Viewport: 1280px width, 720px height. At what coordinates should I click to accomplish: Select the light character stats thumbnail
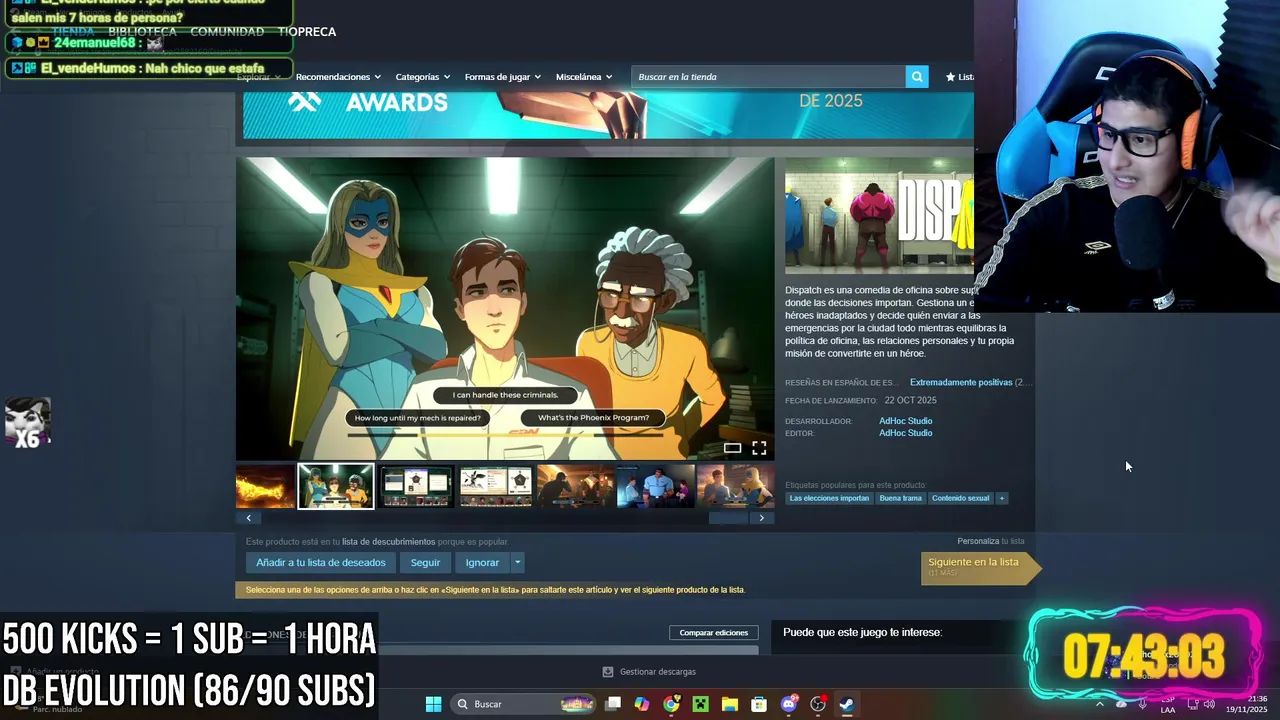pos(495,486)
